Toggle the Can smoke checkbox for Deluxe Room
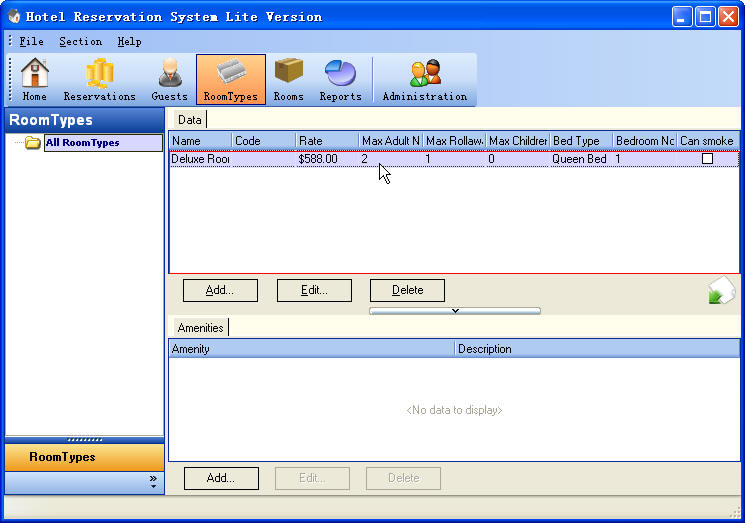The image size is (745, 523). pyautogui.click(x=707, y=159)
